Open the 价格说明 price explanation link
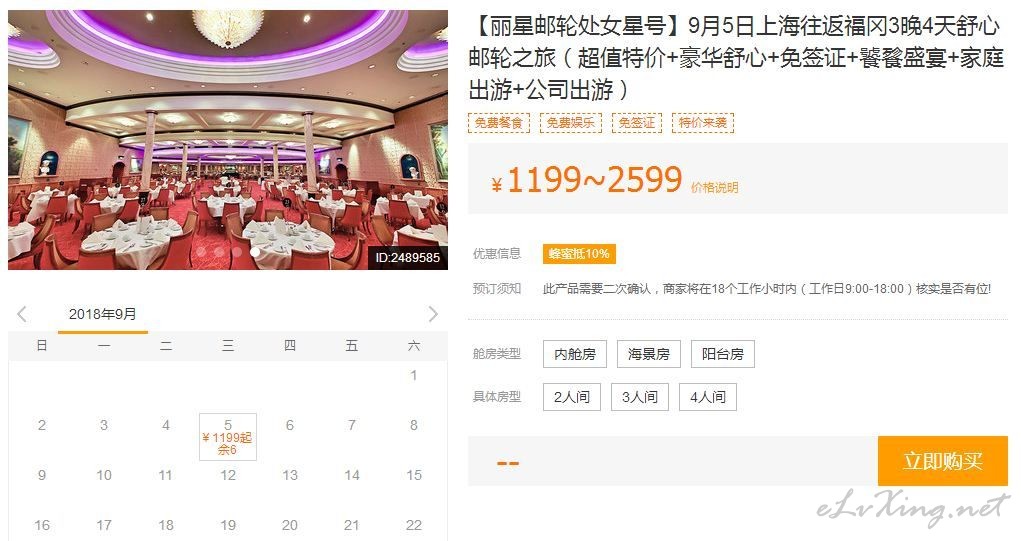Screen dimensions: 1021x541 [x=714, y=187]
